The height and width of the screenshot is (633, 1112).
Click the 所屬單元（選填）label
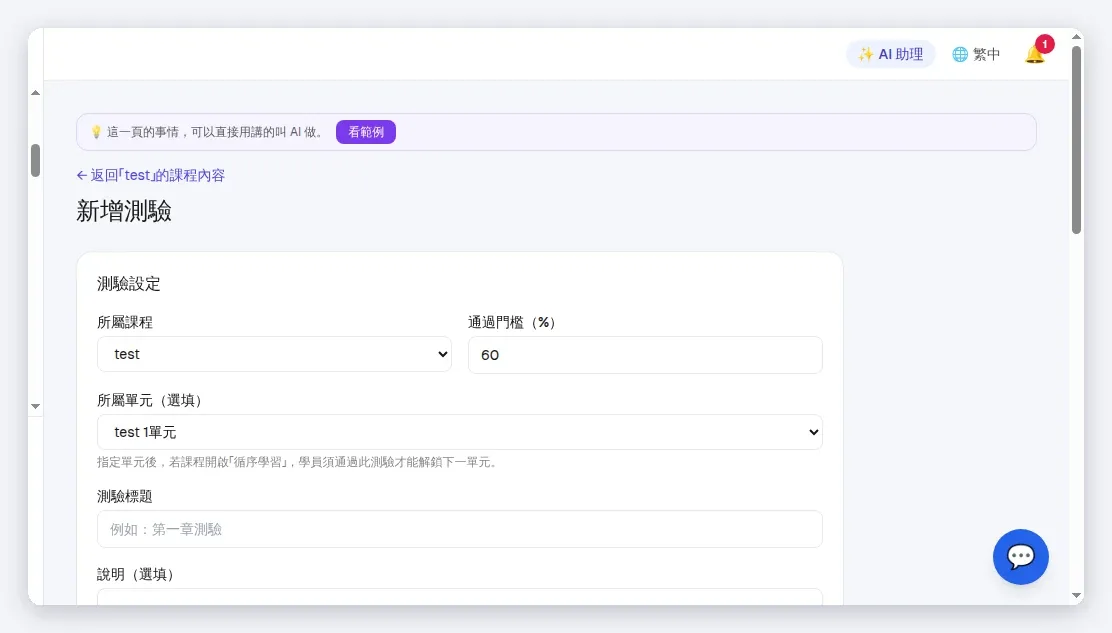(150, 400)
